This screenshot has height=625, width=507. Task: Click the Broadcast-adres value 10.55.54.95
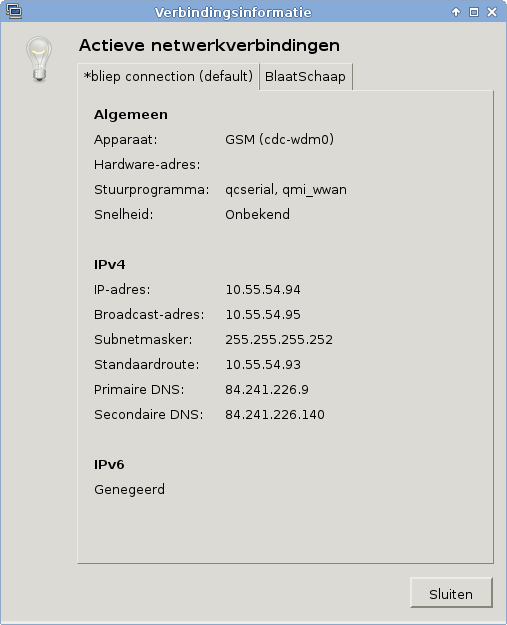tap(263, 314)
